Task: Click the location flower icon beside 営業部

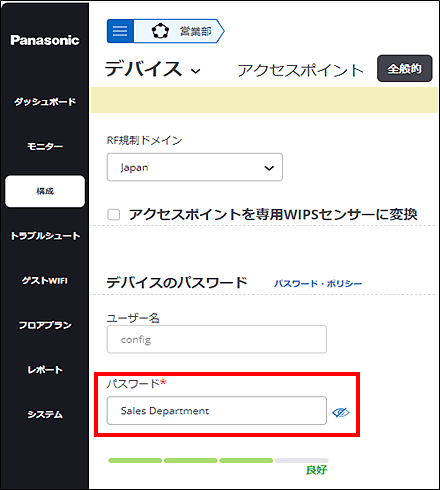Action: point(160,31)
